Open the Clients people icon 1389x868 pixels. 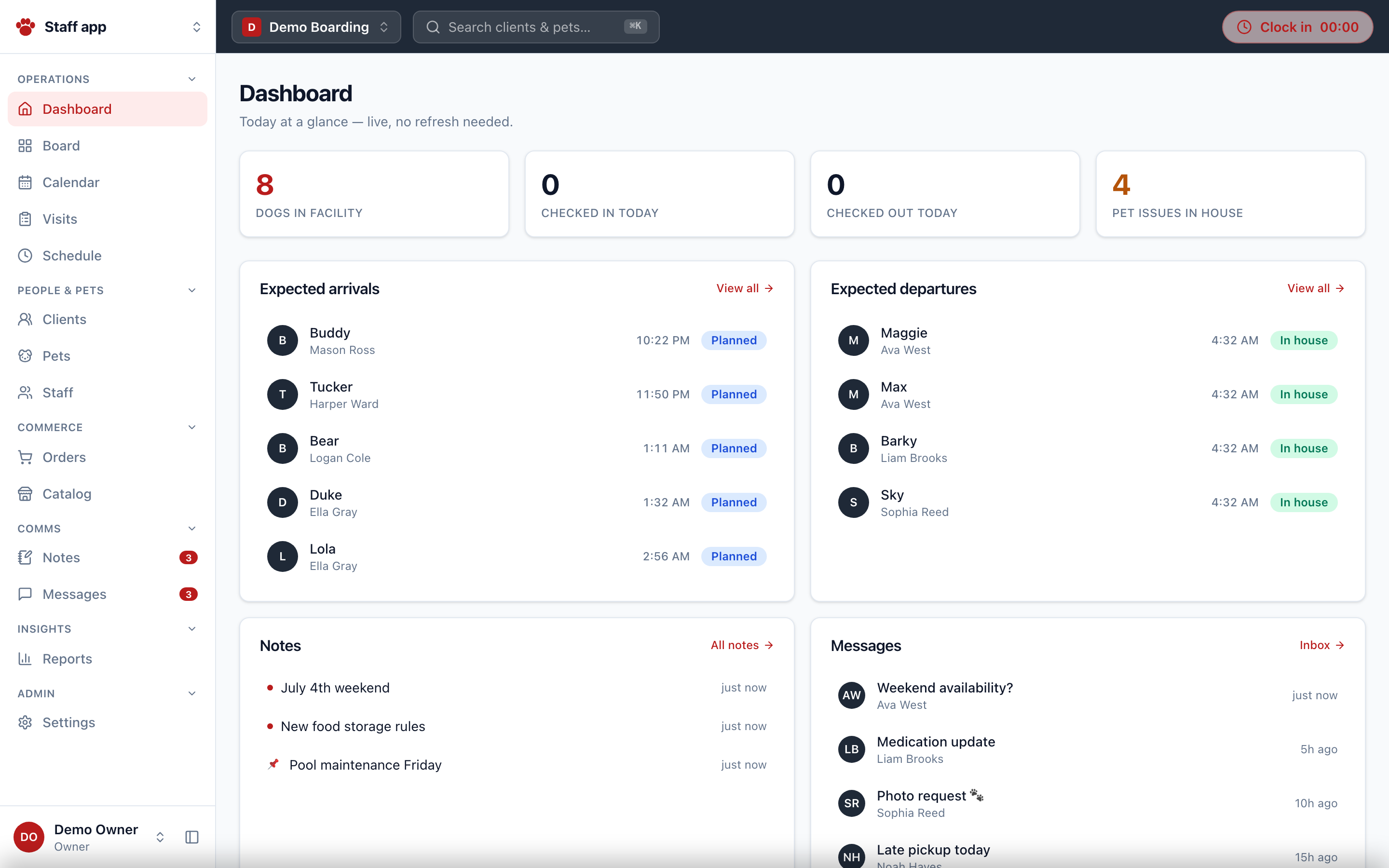pos(25,320)
